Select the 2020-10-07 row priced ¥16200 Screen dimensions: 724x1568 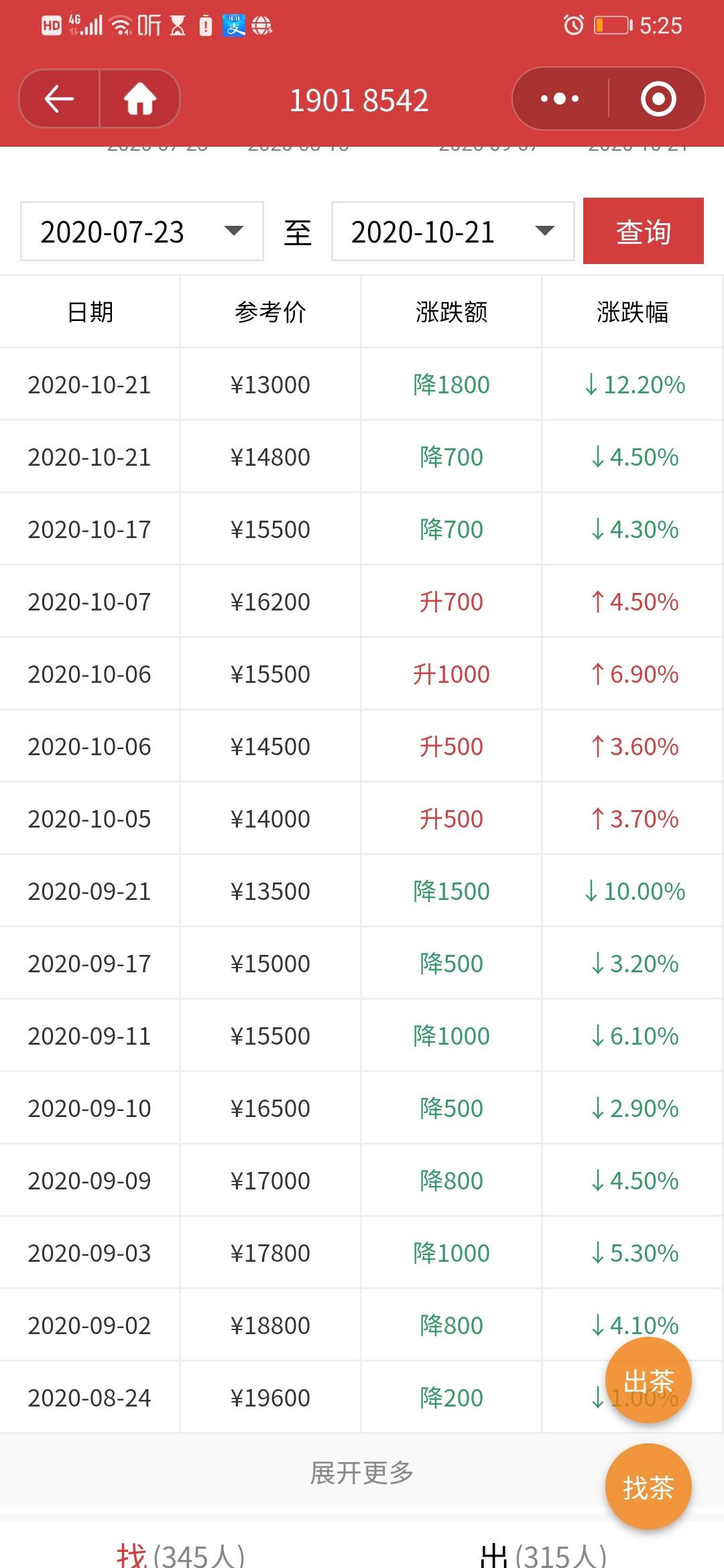point(362,602)
